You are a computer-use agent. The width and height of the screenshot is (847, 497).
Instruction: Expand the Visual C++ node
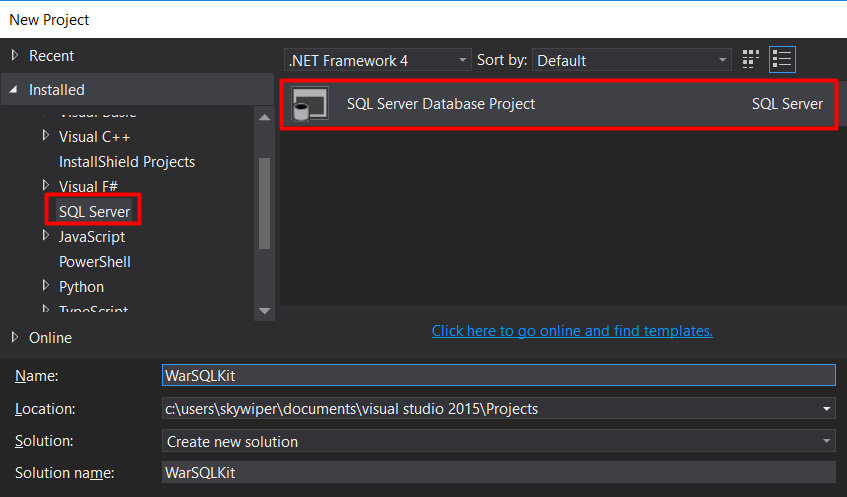coord(46,136)
